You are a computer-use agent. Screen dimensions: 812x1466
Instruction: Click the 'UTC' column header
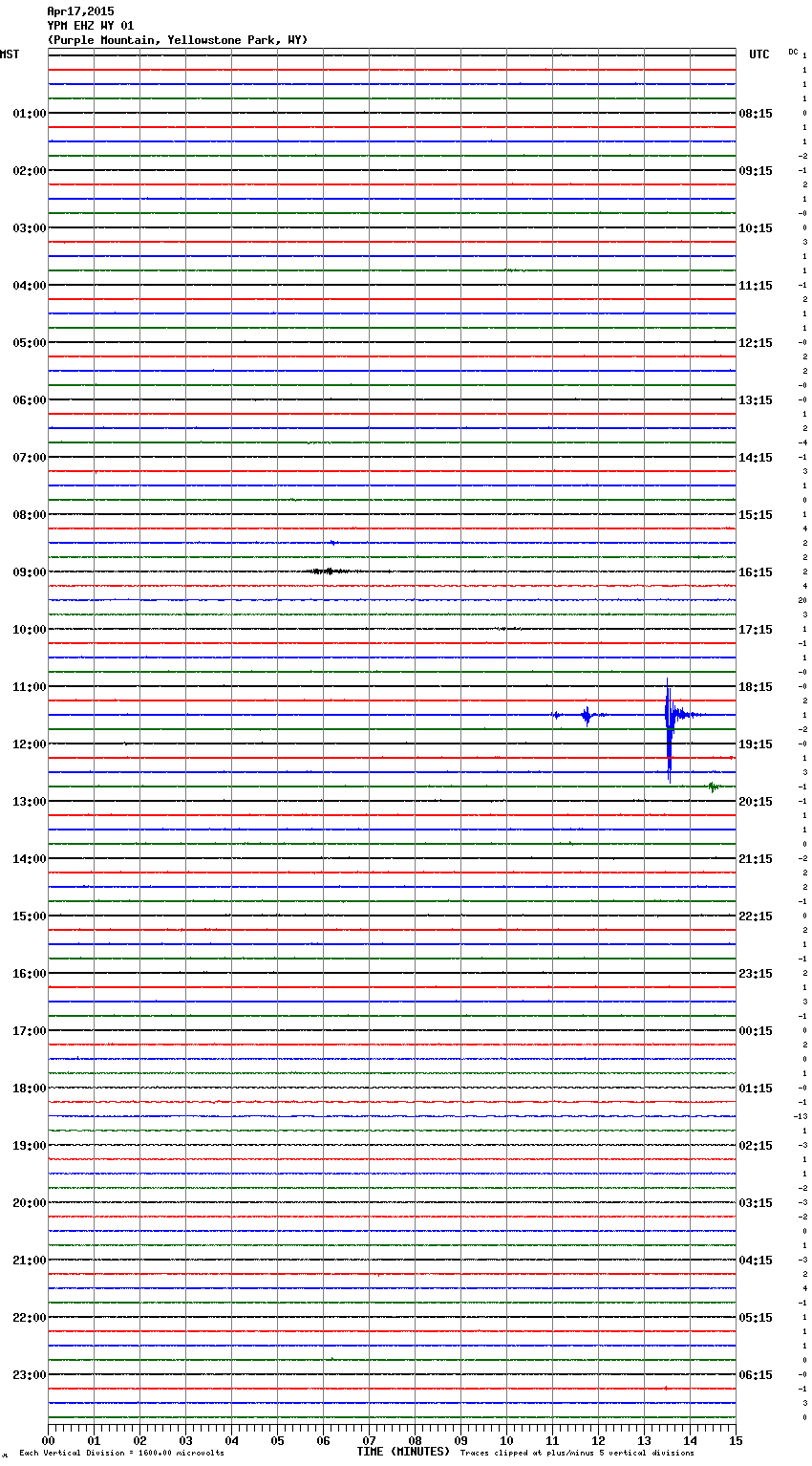(759, 54)
